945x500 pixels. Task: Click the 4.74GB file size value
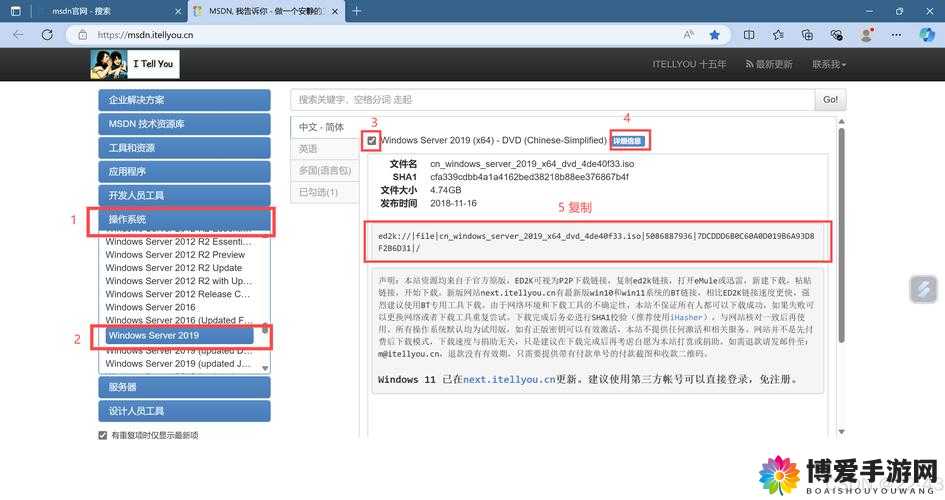445,190
